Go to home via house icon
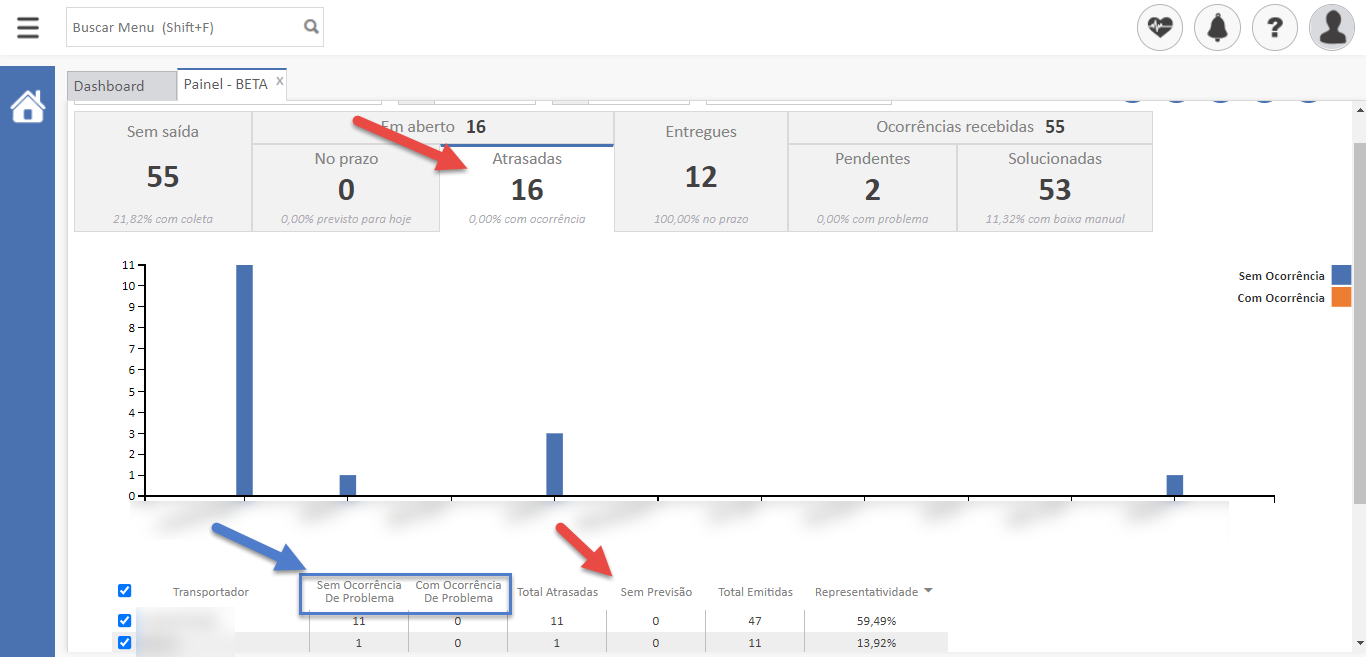The image size is (1366, 657). [x=28, y=106]
